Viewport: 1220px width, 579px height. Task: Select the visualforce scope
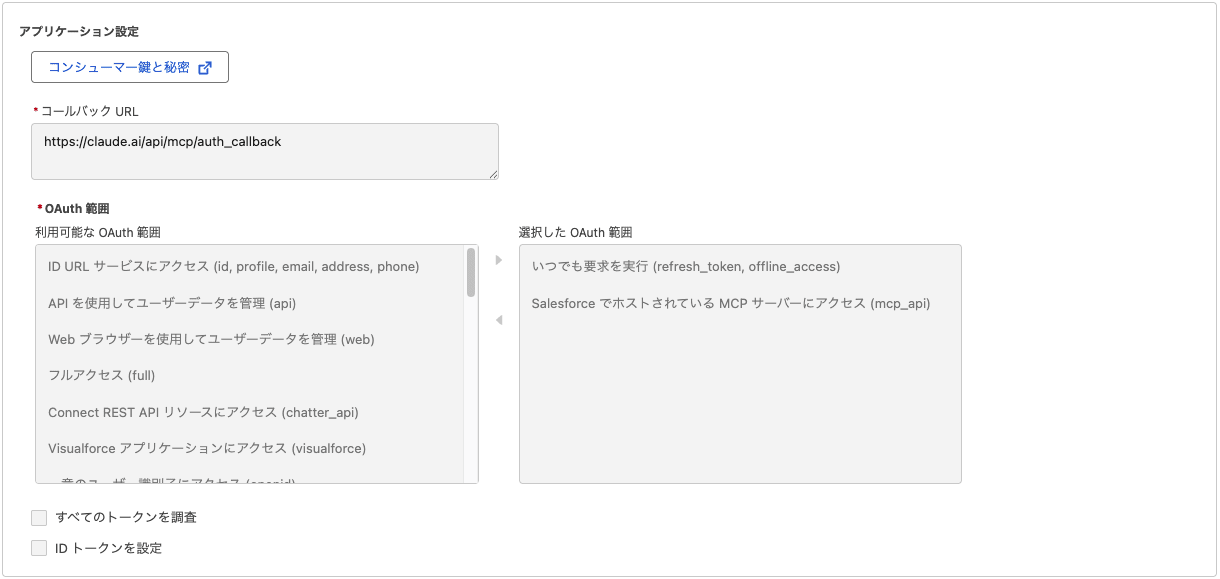point(207,448)
